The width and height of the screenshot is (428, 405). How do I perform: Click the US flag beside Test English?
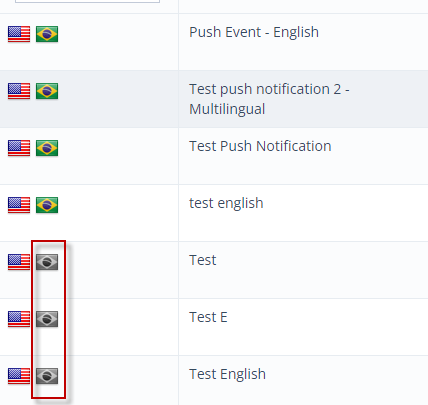click(x=19, y=376)
